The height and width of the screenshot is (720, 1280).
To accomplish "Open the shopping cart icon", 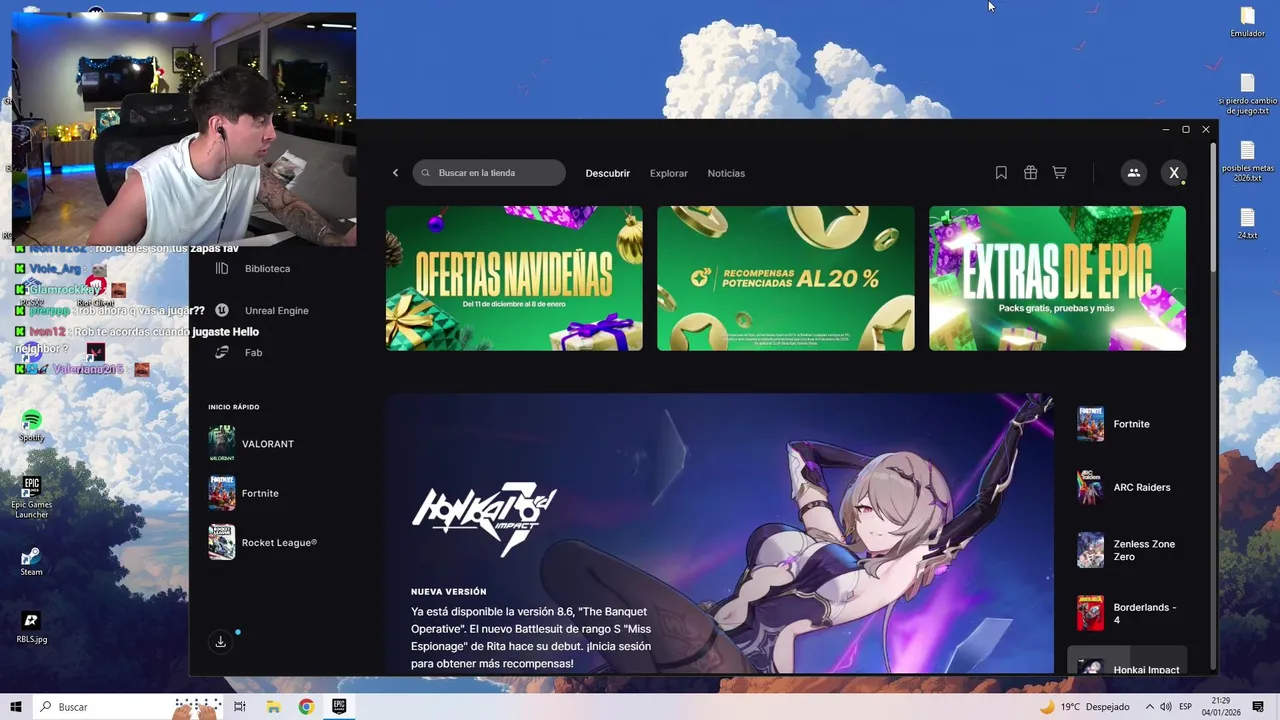I will pyautogui.click(x=1059, y=173).
